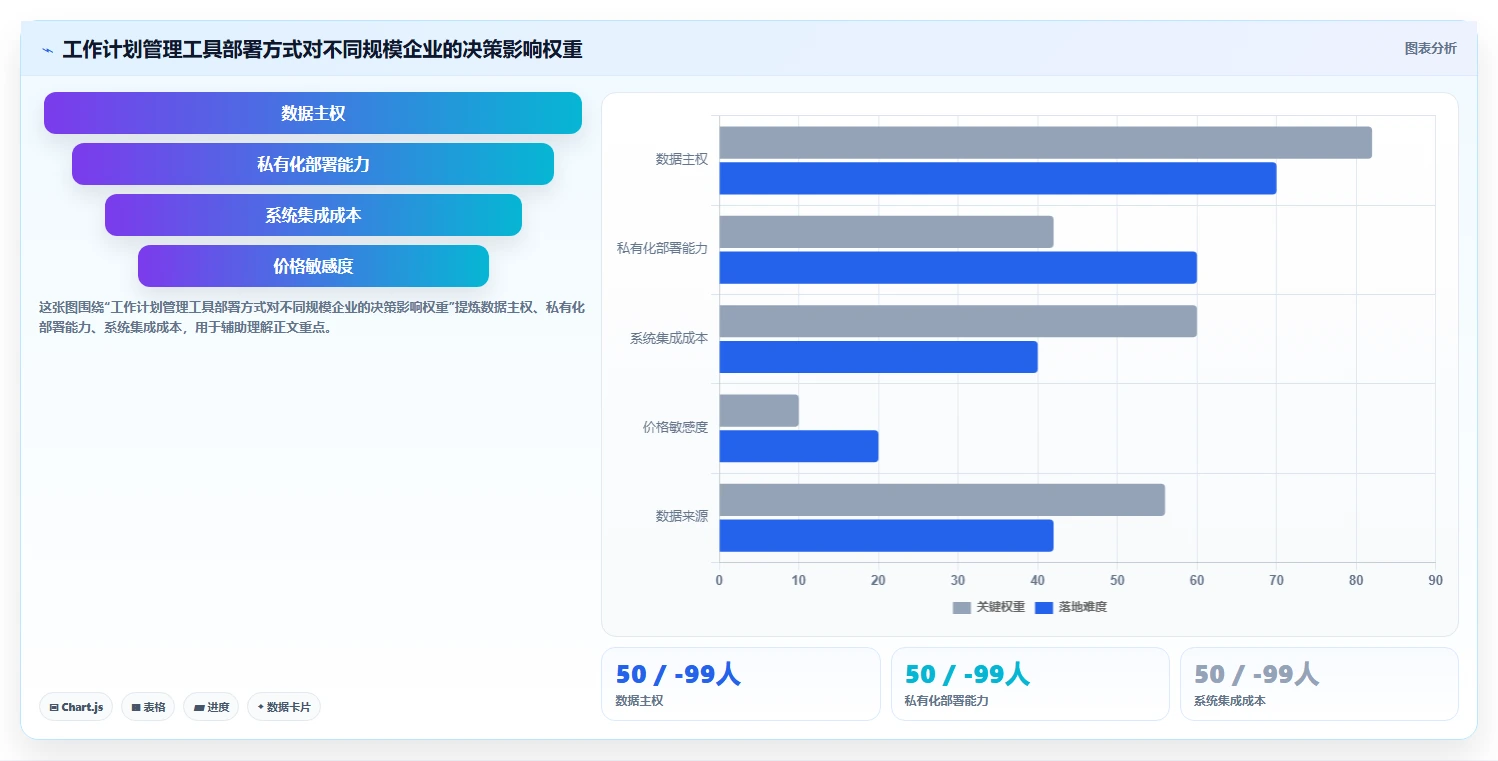Click the gray 数据主权 关键权重 bar

tap(1045, 142)
